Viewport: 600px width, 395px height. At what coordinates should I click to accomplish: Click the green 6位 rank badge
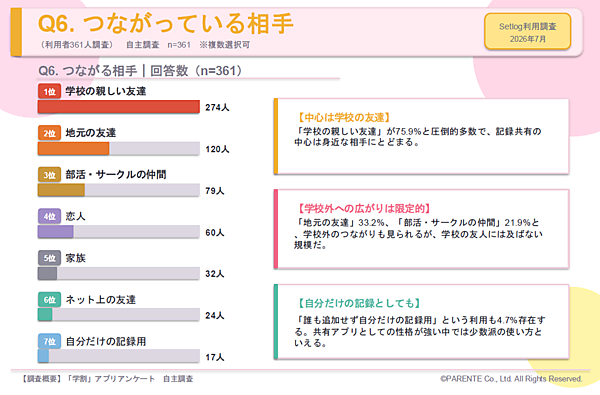coord(49,300)
